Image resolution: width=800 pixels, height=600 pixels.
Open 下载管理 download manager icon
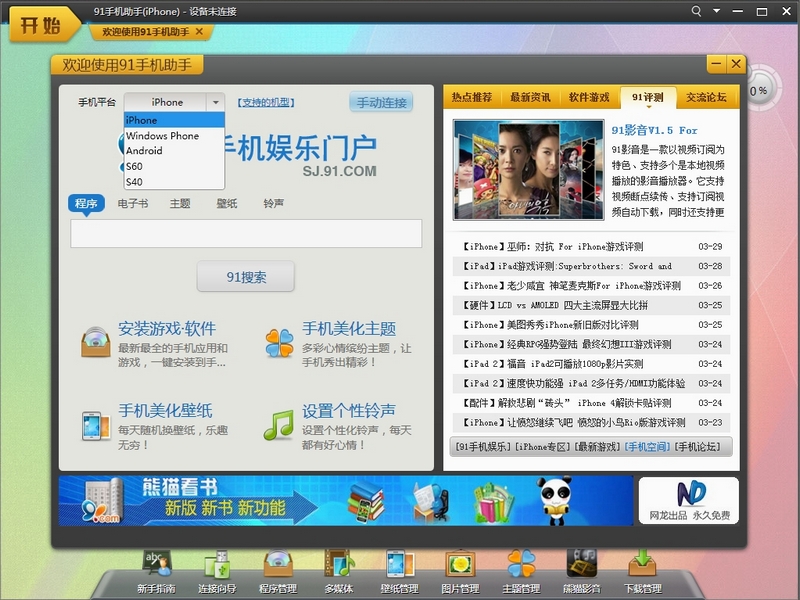point(641,567)
